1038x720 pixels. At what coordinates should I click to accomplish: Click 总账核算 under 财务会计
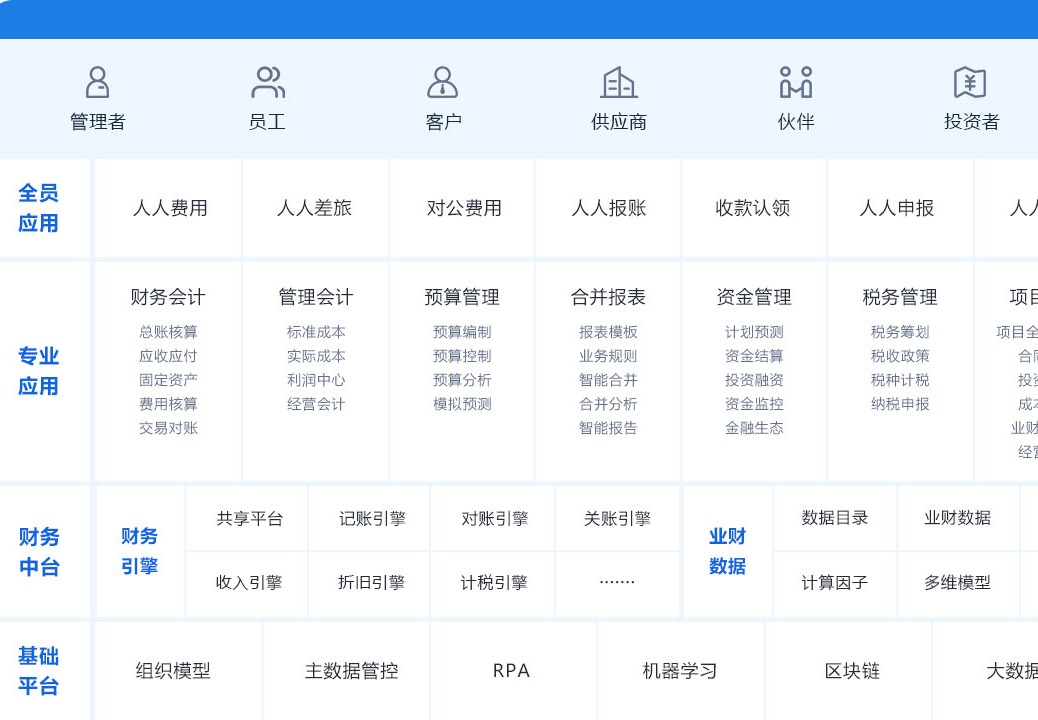click(168, 332)
